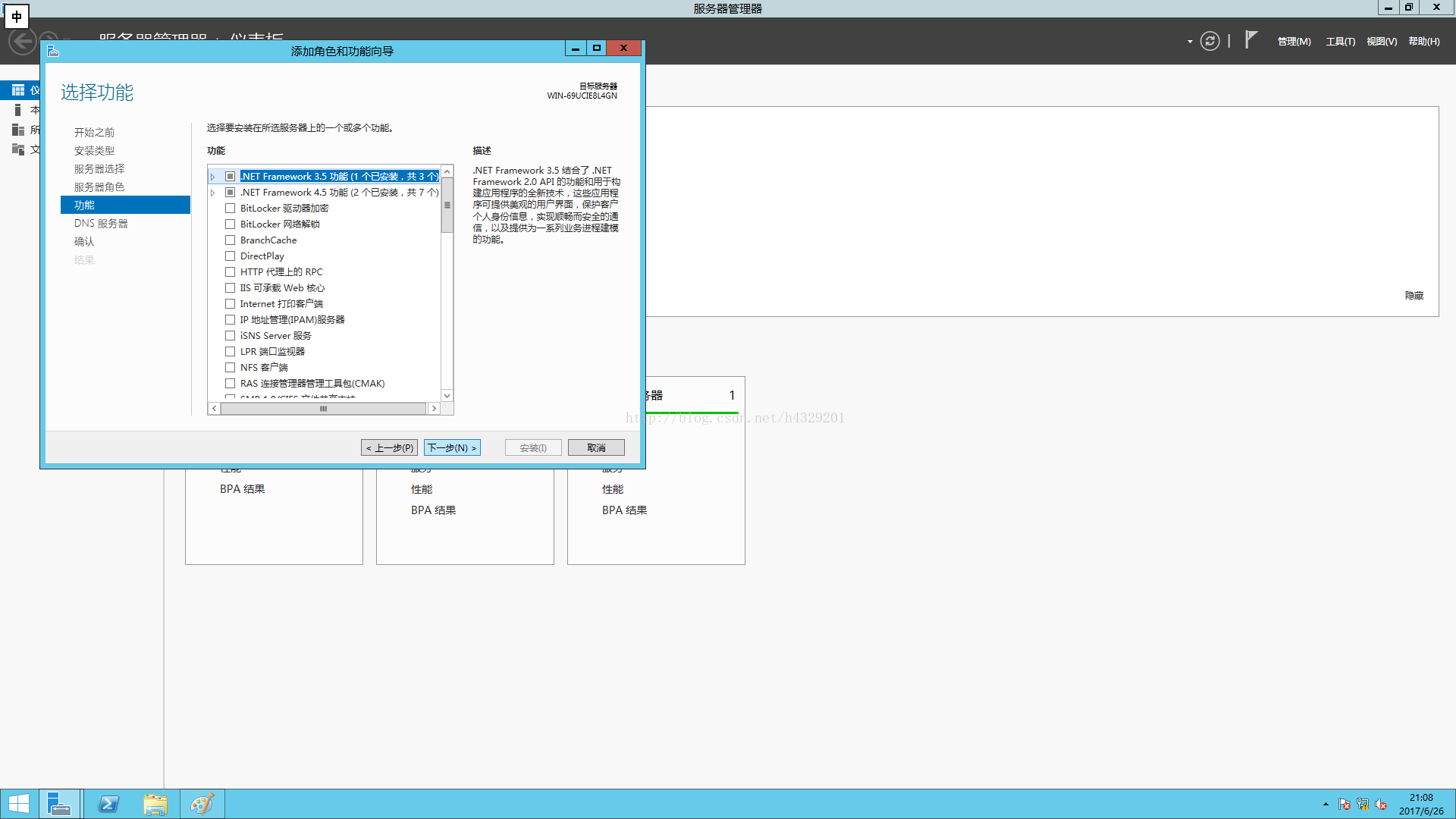Click the action center flag tray icon
Viewport: 1456px width, 819px height.
pos(1345,805)
